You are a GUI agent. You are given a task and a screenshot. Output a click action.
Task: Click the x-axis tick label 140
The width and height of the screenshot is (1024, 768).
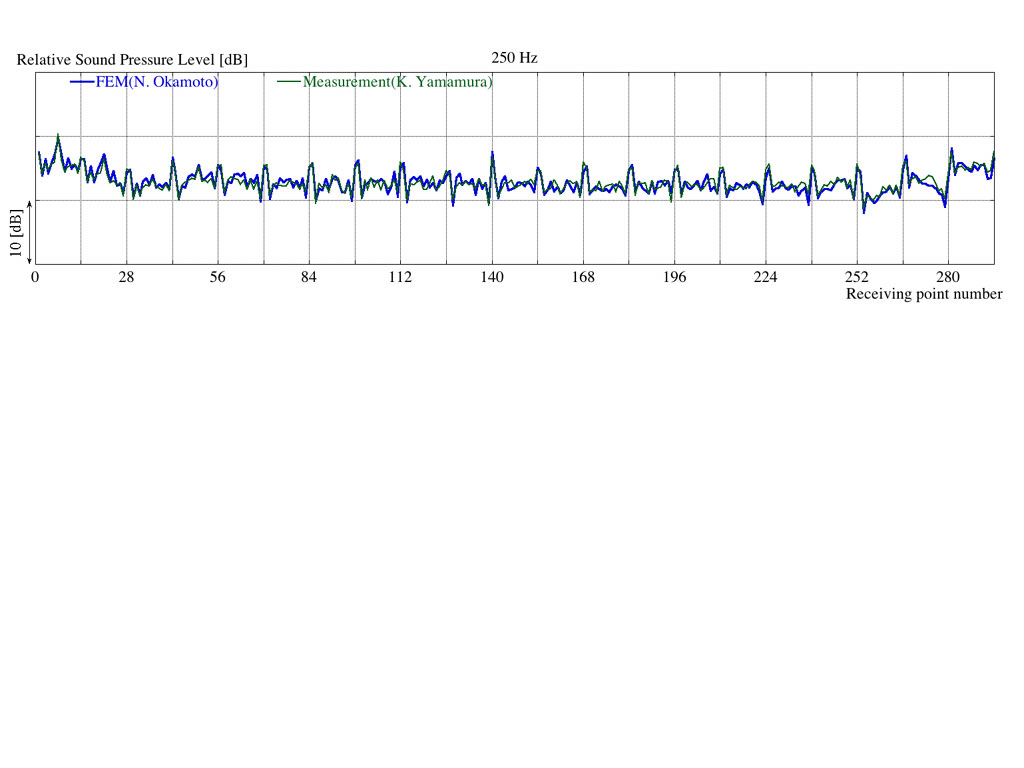coord(492,277)
